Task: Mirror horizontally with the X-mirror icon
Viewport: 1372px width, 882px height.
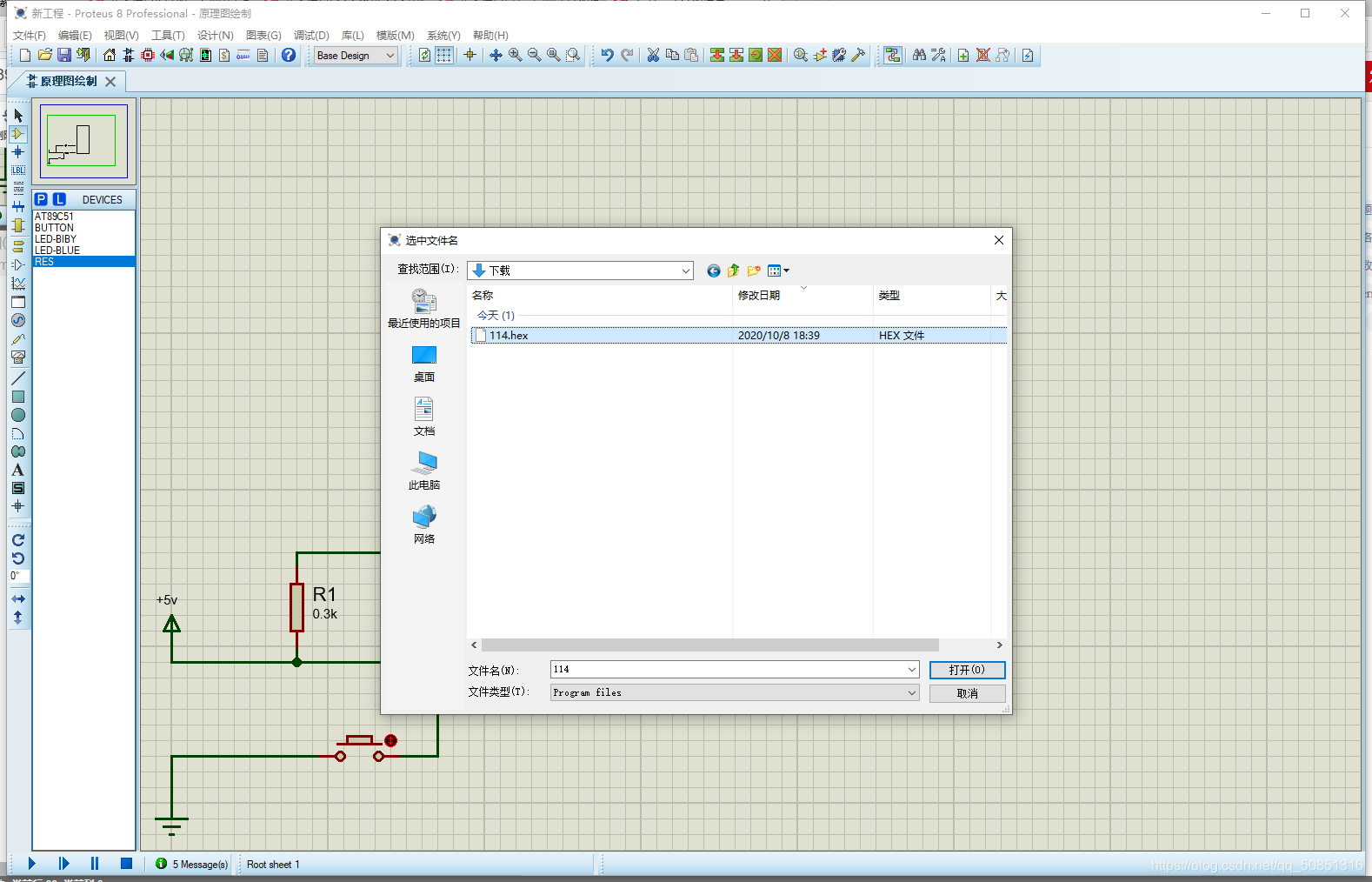Action: [x=18, y=599]
